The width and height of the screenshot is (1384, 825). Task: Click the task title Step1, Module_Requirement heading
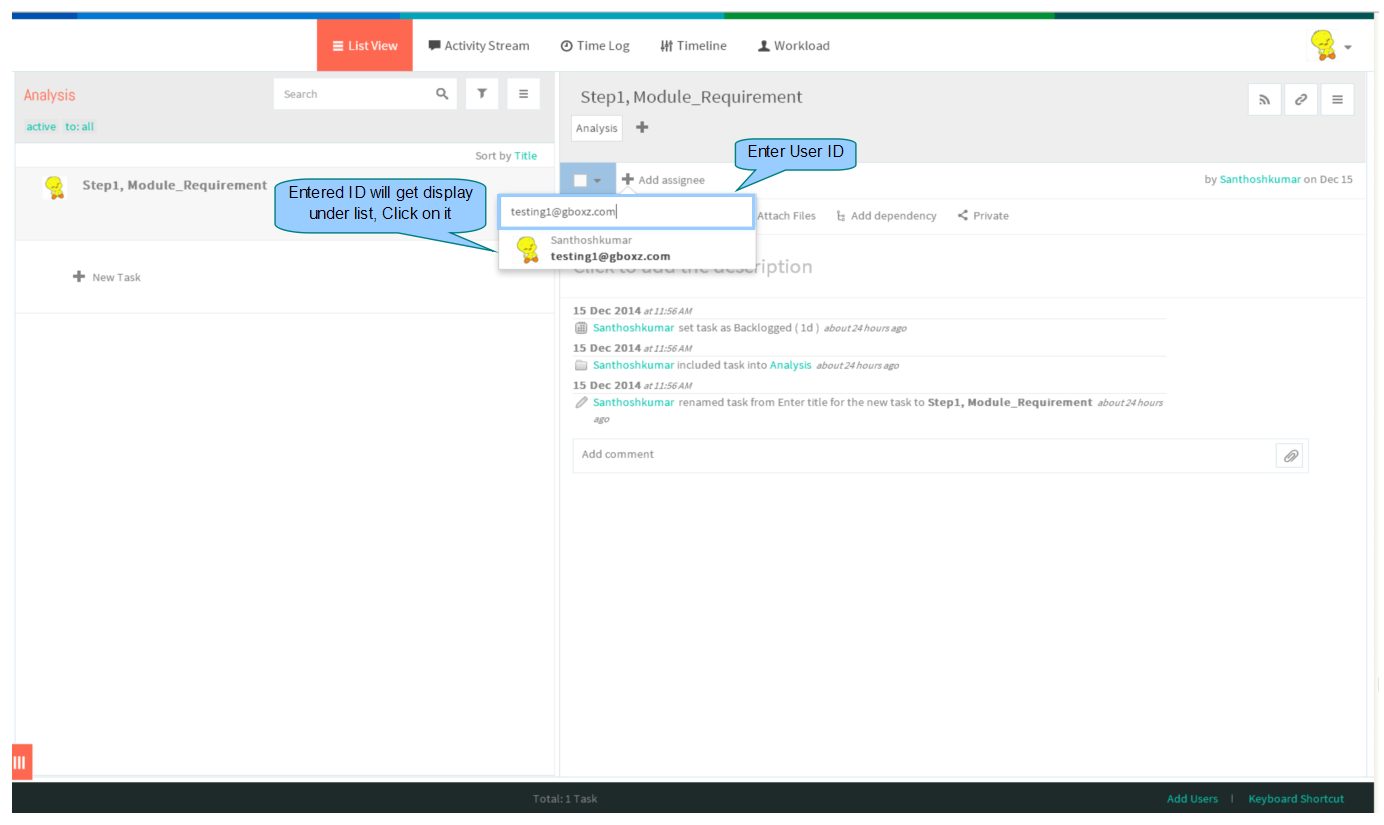click(x=691, y=97)
